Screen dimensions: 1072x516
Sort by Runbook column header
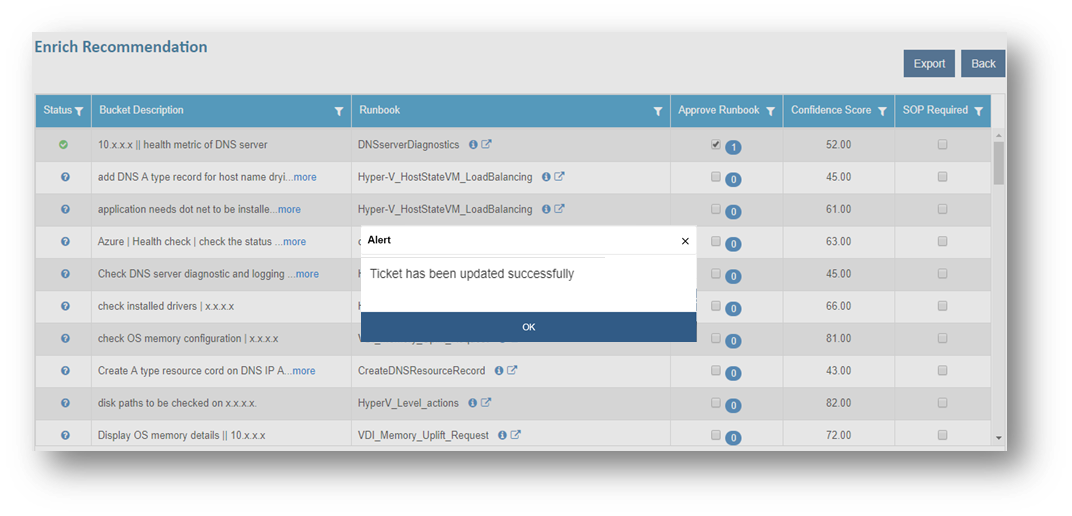(x=379, y=110)
